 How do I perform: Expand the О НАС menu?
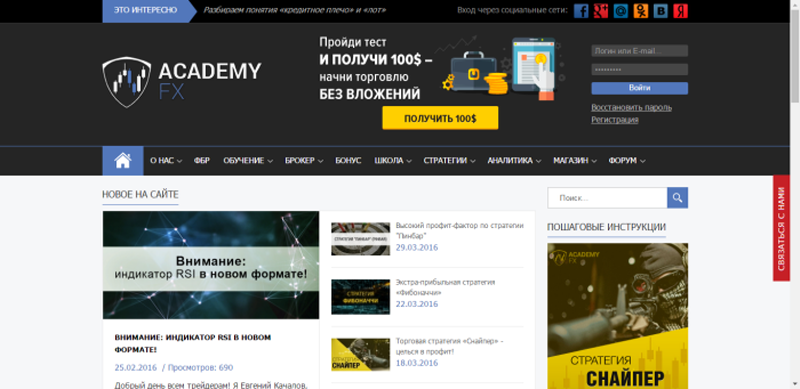coord(166,160)
